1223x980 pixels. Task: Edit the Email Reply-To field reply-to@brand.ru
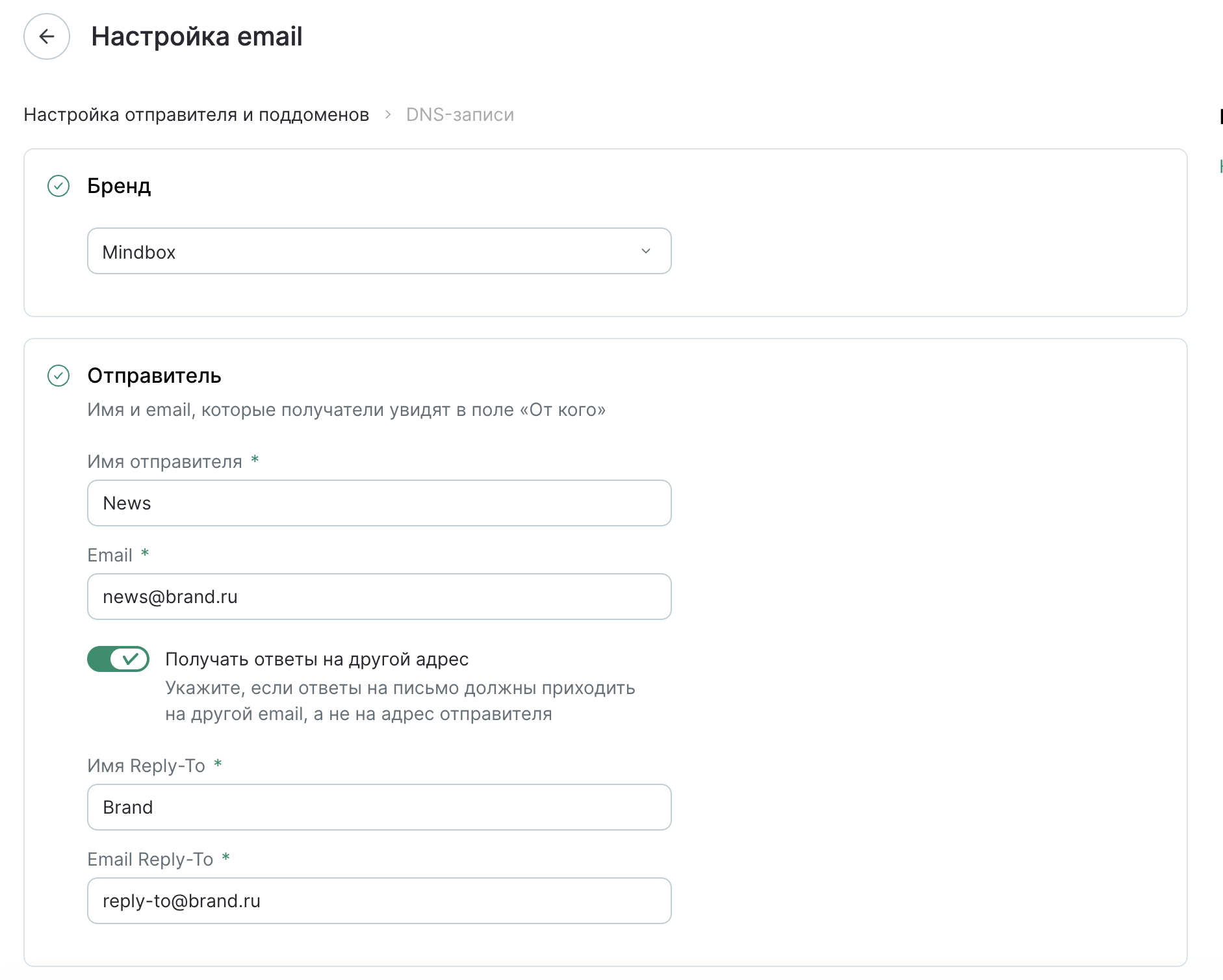pyautogui.click(x=380, y=901)
